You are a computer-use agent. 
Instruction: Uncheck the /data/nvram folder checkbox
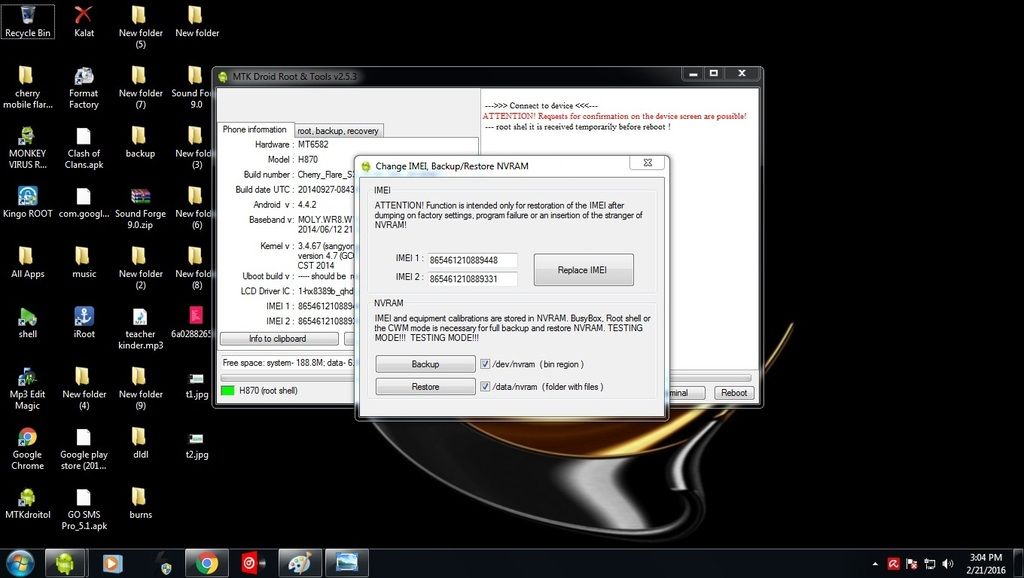click(x=485, y=386)
